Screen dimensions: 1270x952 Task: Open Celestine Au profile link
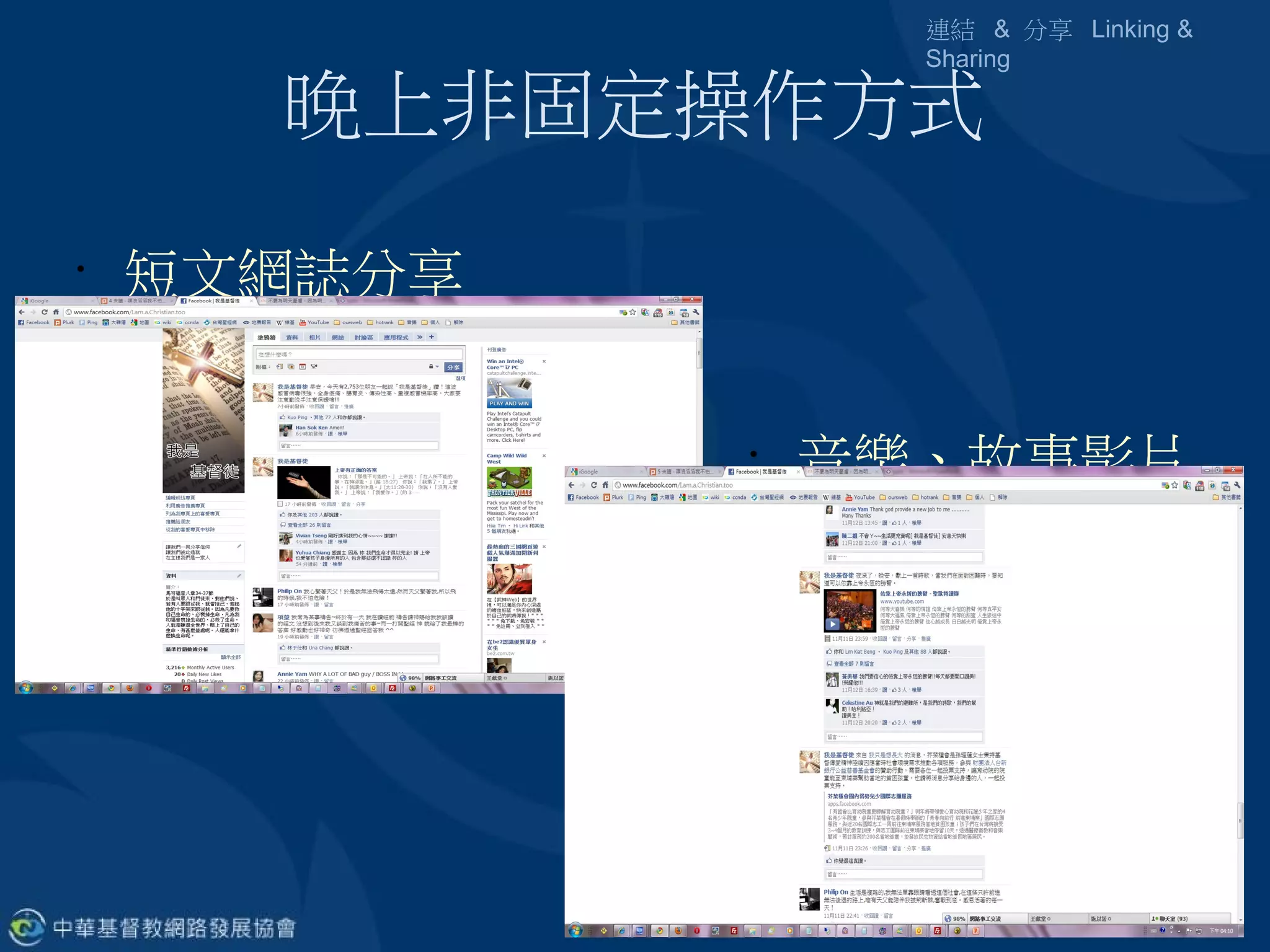857,703
